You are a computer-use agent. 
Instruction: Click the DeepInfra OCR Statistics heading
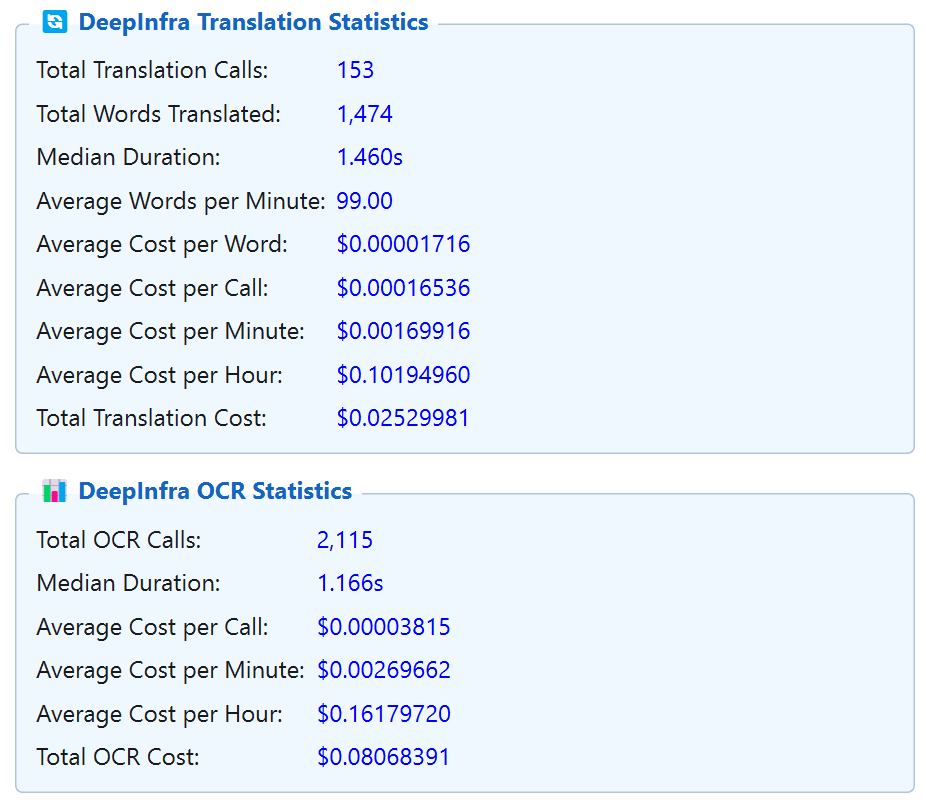[215, 491]
